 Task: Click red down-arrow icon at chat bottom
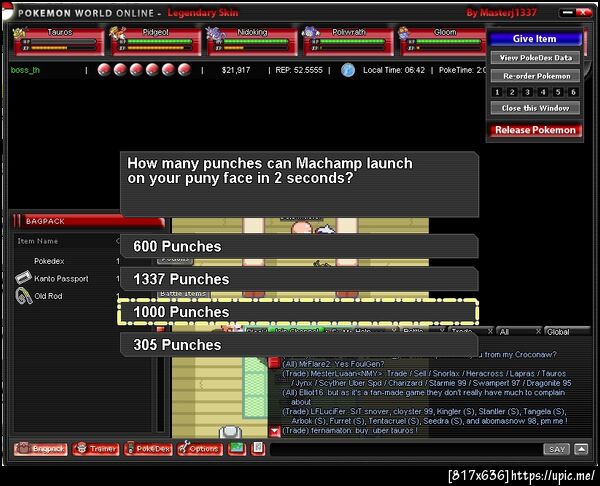[x=274, y=432]
